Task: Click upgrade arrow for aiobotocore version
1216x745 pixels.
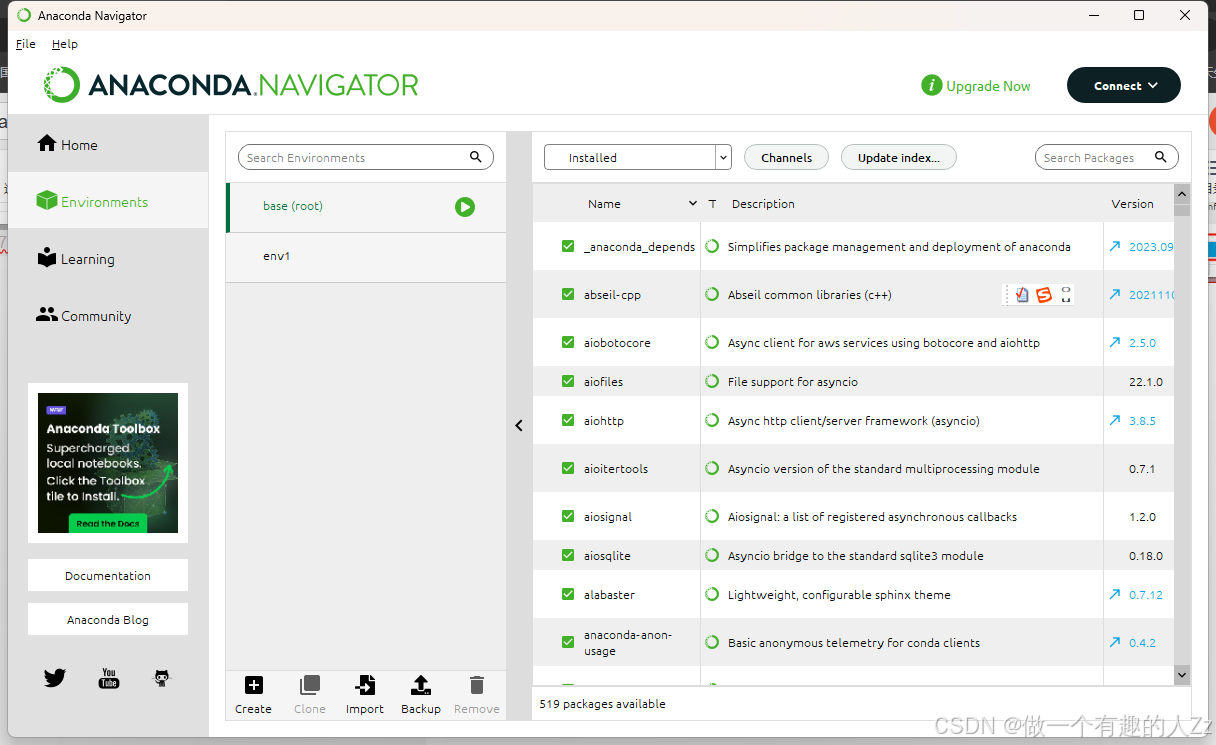Action: [1115, 342]
